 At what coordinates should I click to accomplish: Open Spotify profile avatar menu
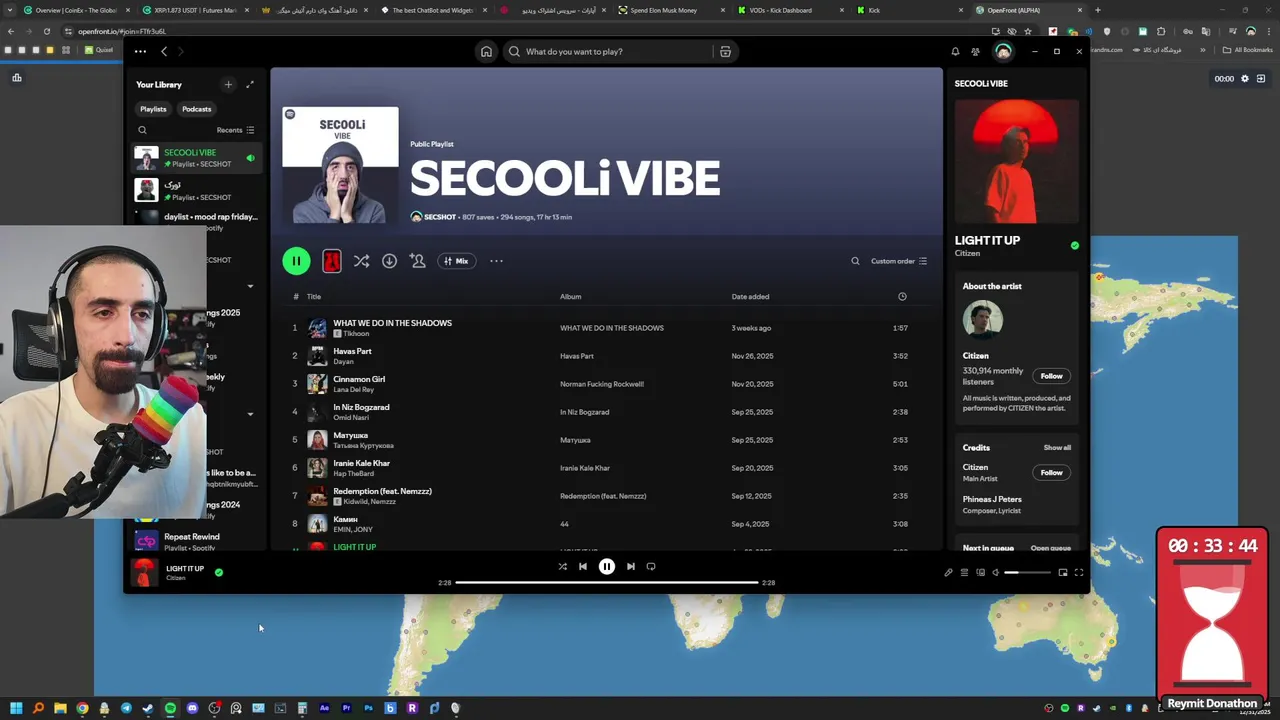1003,52
